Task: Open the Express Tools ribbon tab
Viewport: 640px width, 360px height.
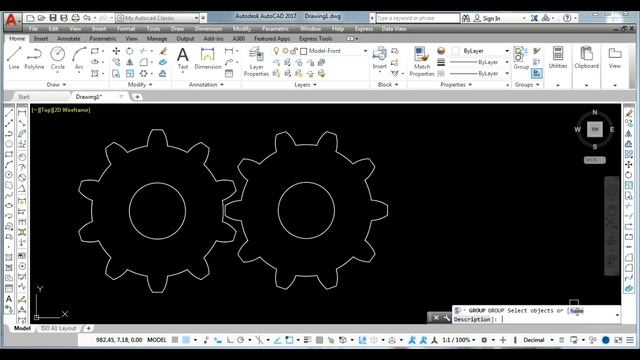Action: pos(316,38)
